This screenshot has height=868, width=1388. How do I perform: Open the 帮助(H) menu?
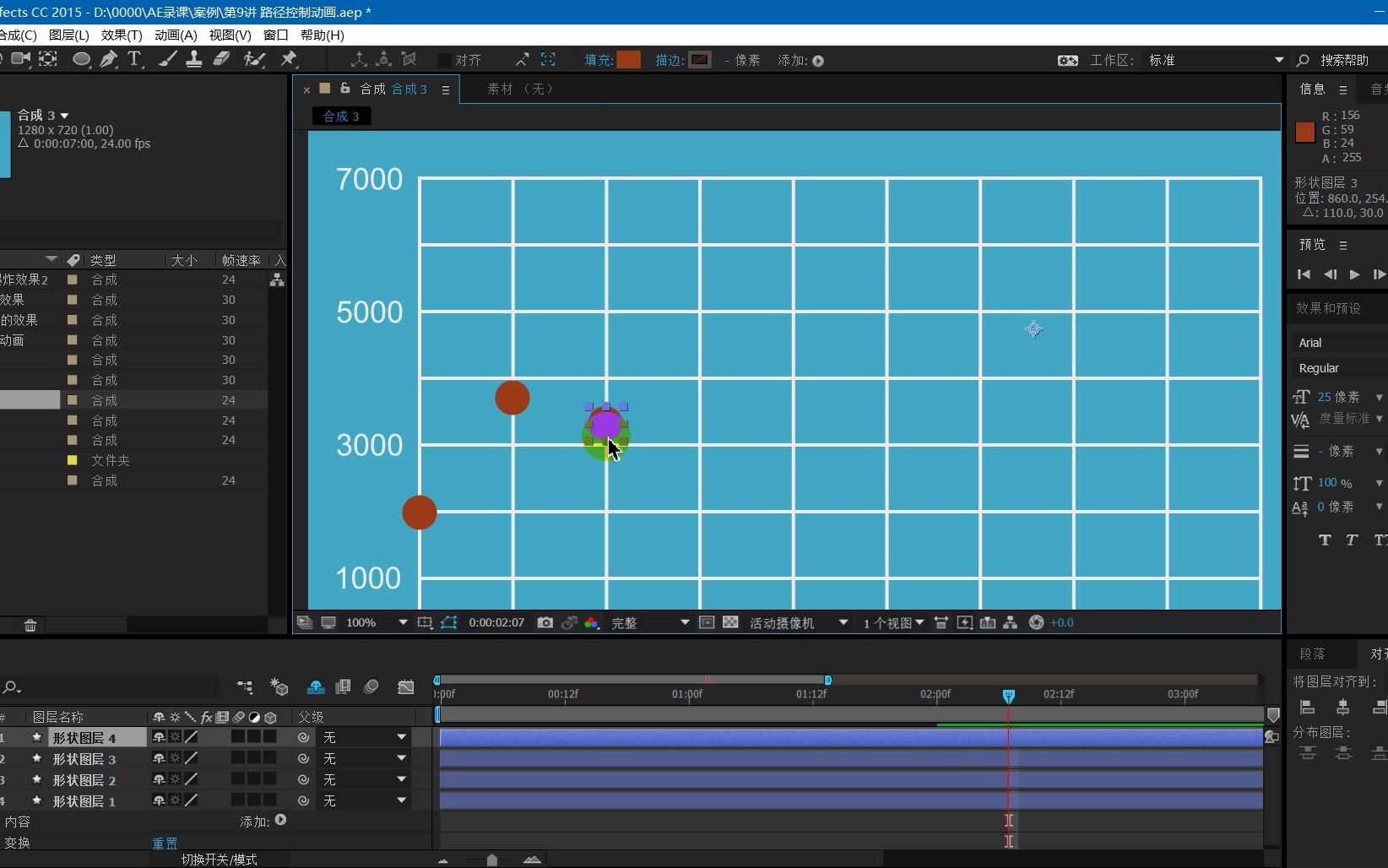click(323, 35)
